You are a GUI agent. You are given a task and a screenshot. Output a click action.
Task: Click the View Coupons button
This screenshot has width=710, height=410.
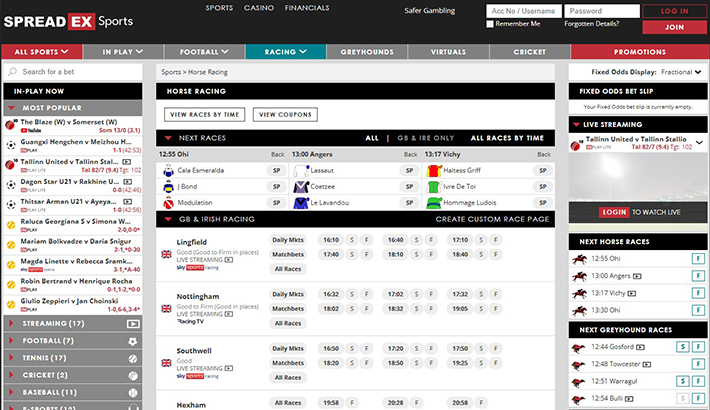click(285, 115)
